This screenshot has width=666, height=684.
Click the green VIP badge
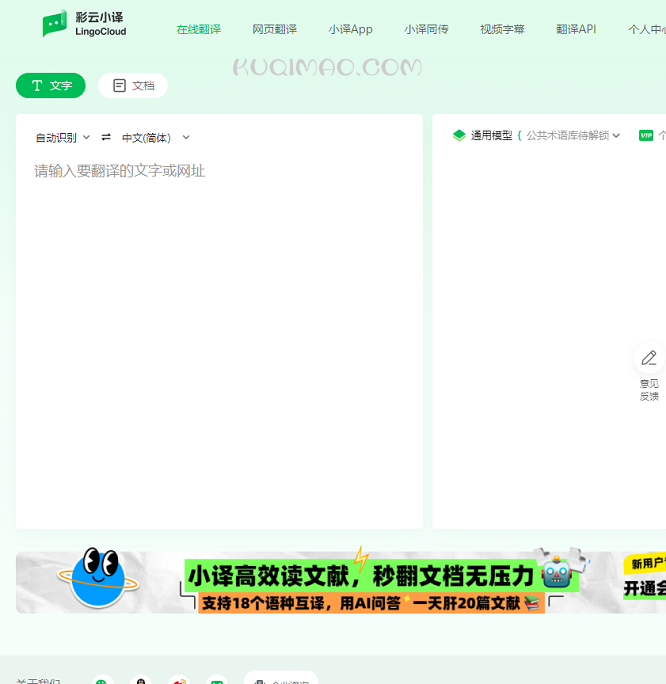point(646,136)
